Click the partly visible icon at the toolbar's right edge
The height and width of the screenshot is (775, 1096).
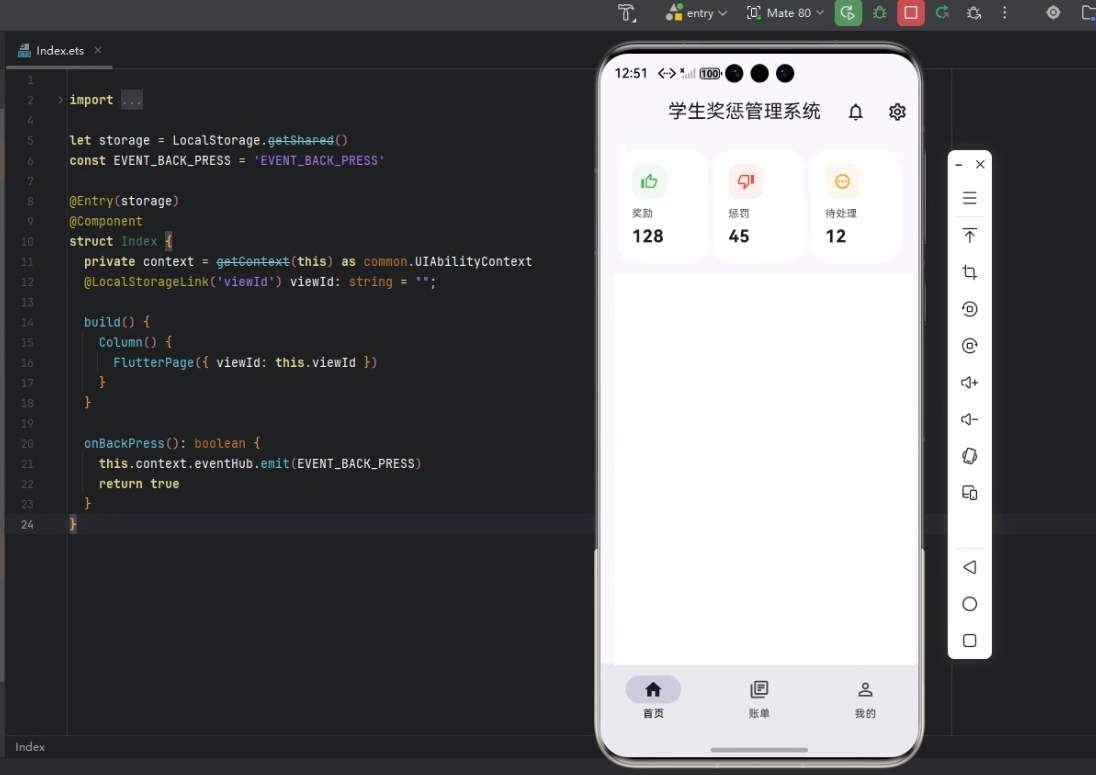1089,13
